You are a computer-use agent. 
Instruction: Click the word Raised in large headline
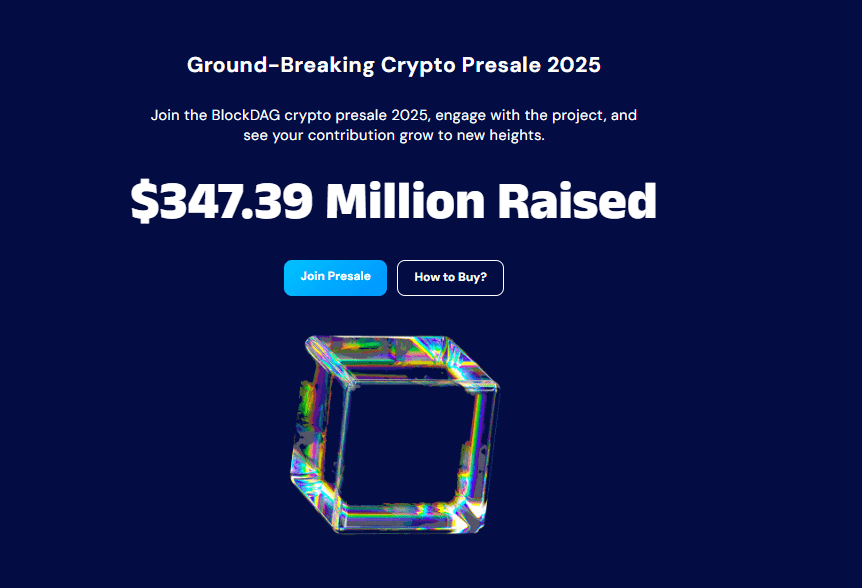(577, 200)
